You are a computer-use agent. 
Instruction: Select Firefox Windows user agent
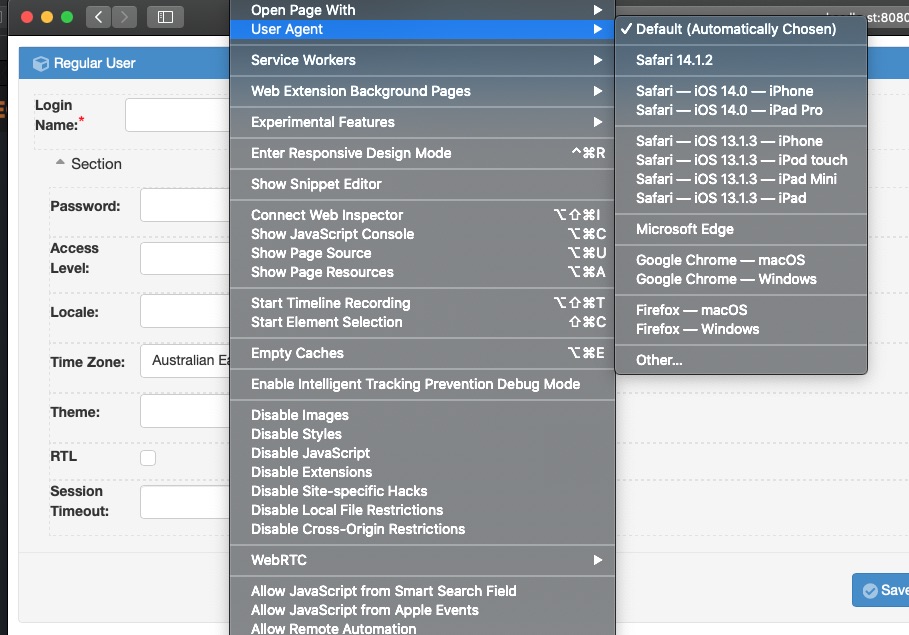(x=741, y=329)
